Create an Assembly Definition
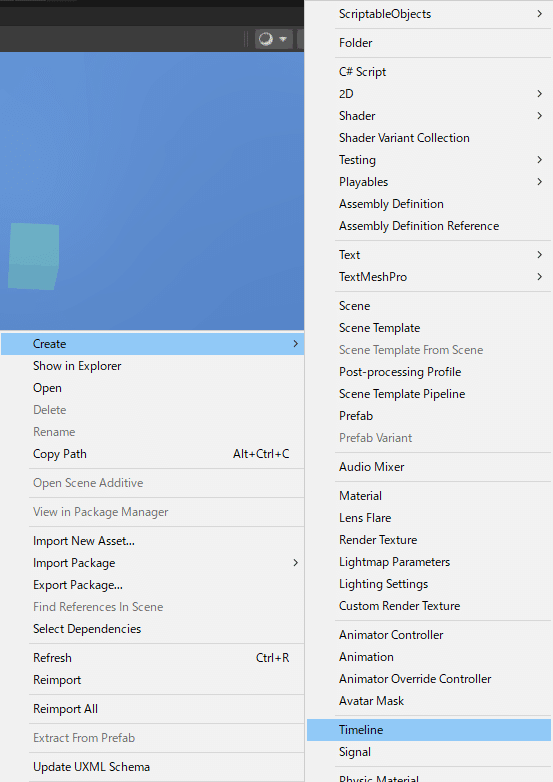The width and height of the screenshot is (553, 782). point(391,203)
